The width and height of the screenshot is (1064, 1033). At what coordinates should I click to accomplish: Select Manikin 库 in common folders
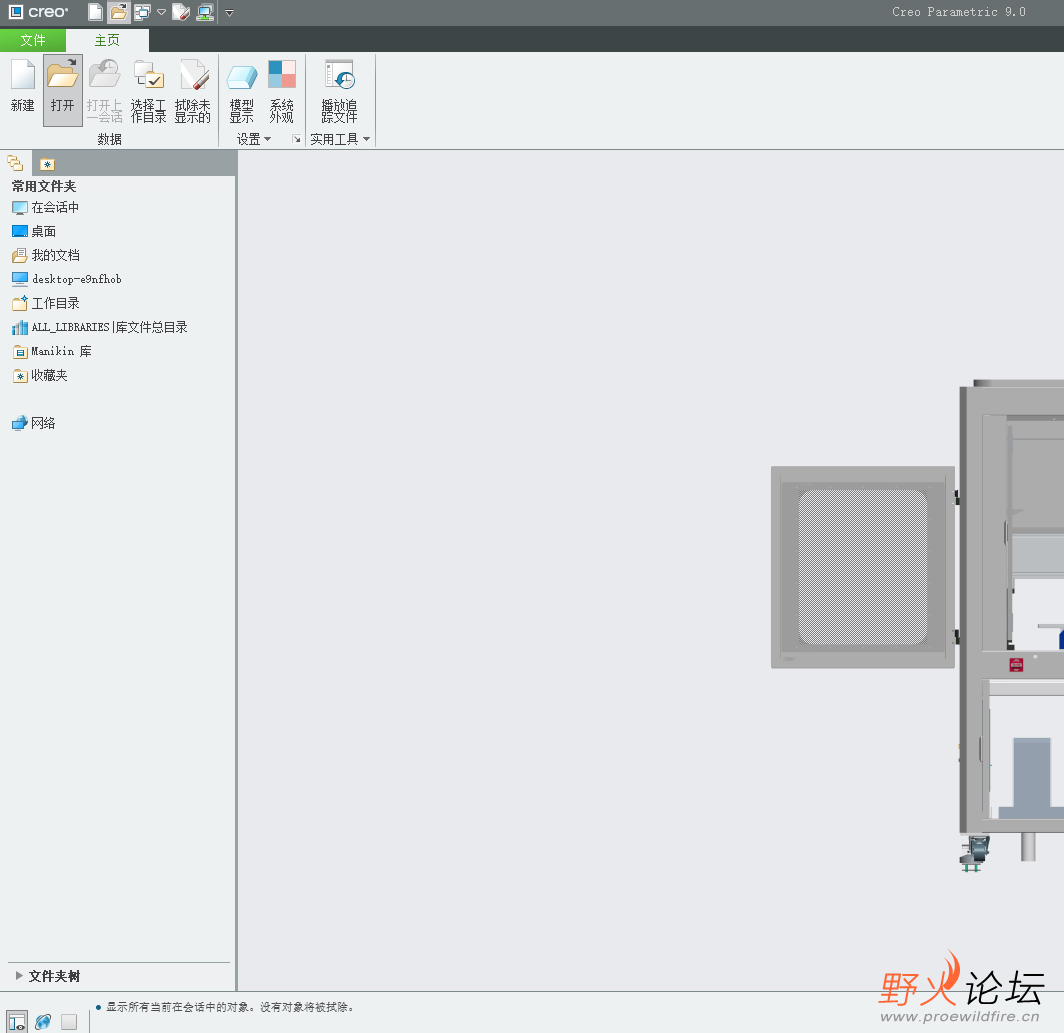52,352
